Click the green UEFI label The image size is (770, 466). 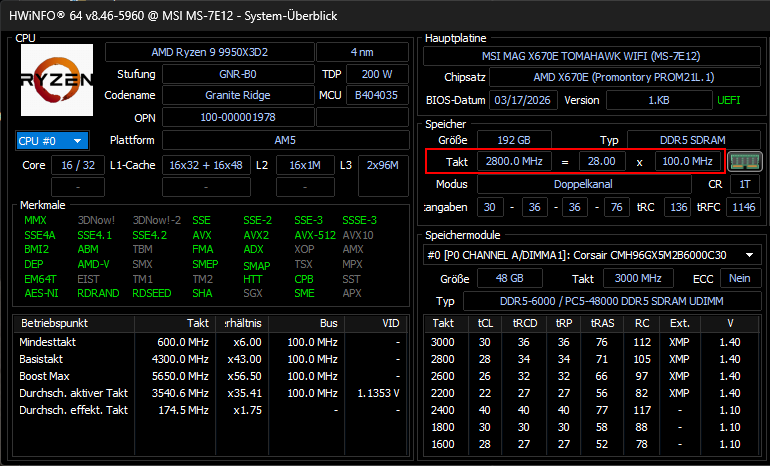[729, 100]
